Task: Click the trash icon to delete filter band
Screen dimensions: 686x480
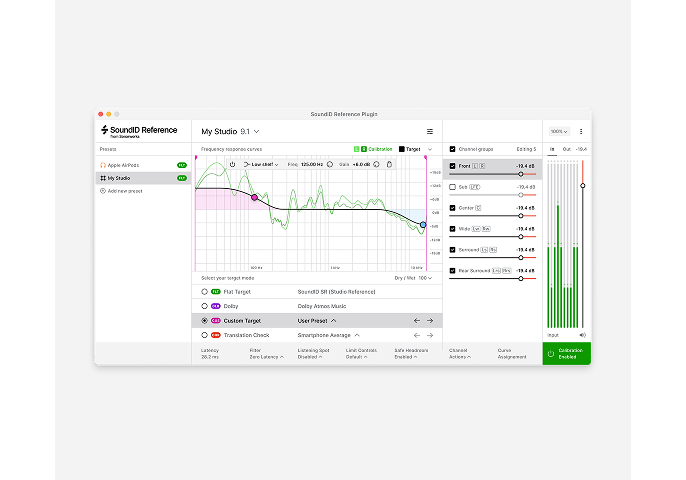Action: pyautogui.click(x=389, y=165)
